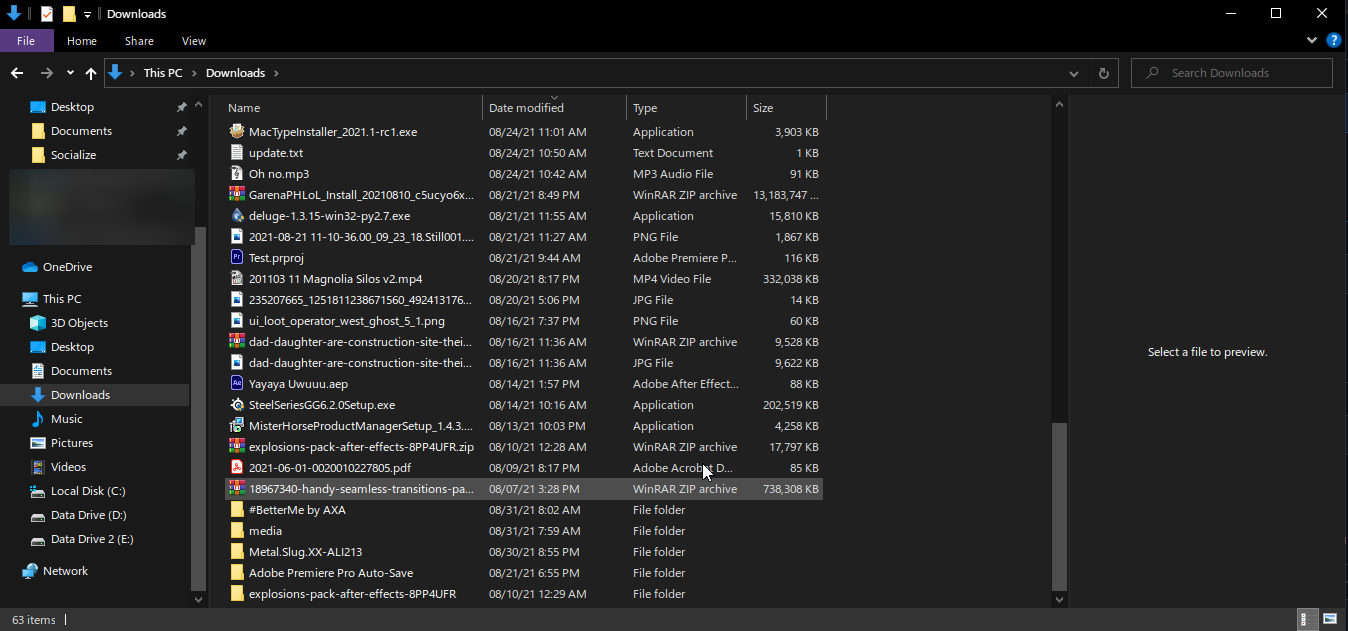Open the Quick Access Toolbar customize dropdown
1348x631 pixels.
87,13
